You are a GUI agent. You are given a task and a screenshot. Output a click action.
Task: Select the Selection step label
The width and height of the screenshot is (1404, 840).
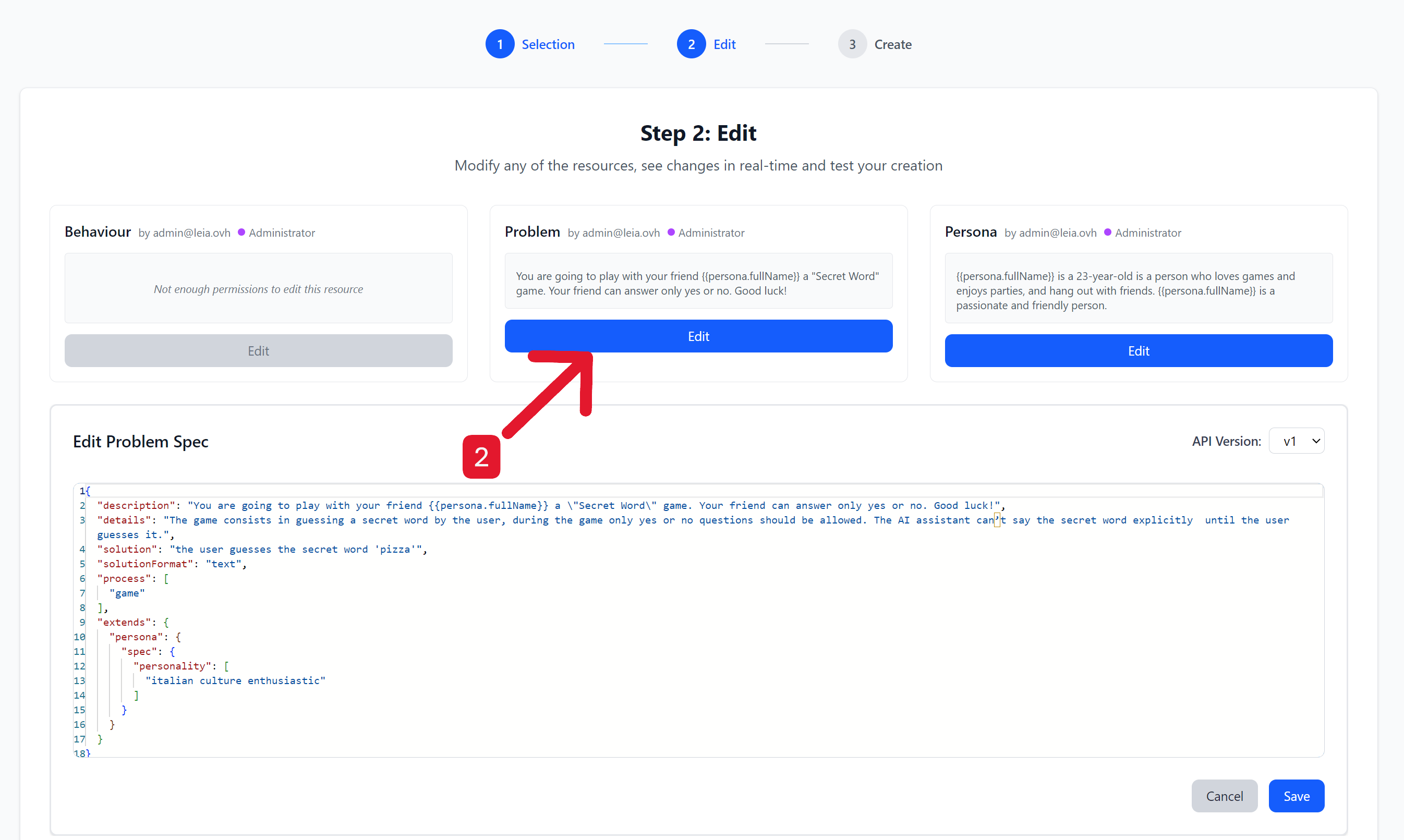(x=548, y=44)
